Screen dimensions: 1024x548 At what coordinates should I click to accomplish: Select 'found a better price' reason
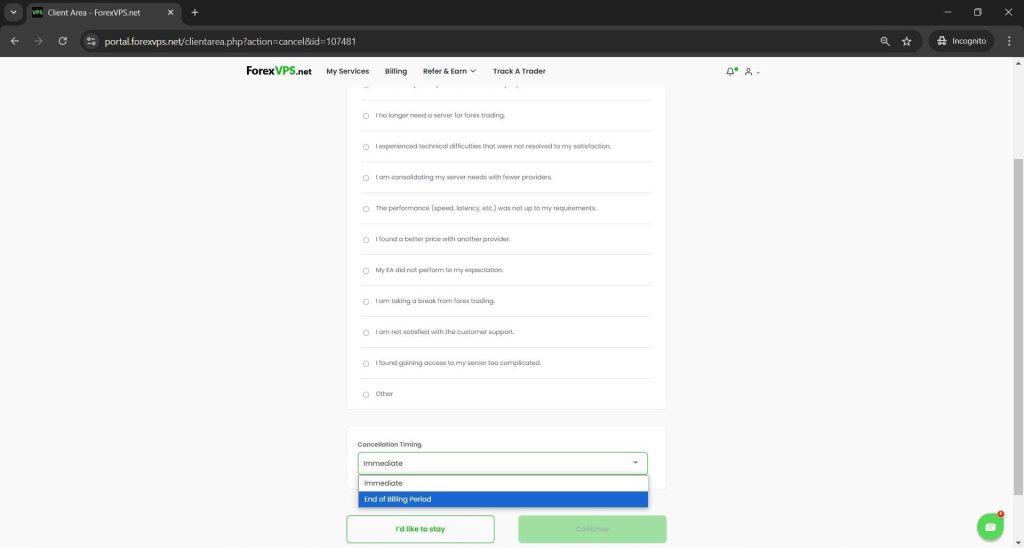(x=366, y=240)
